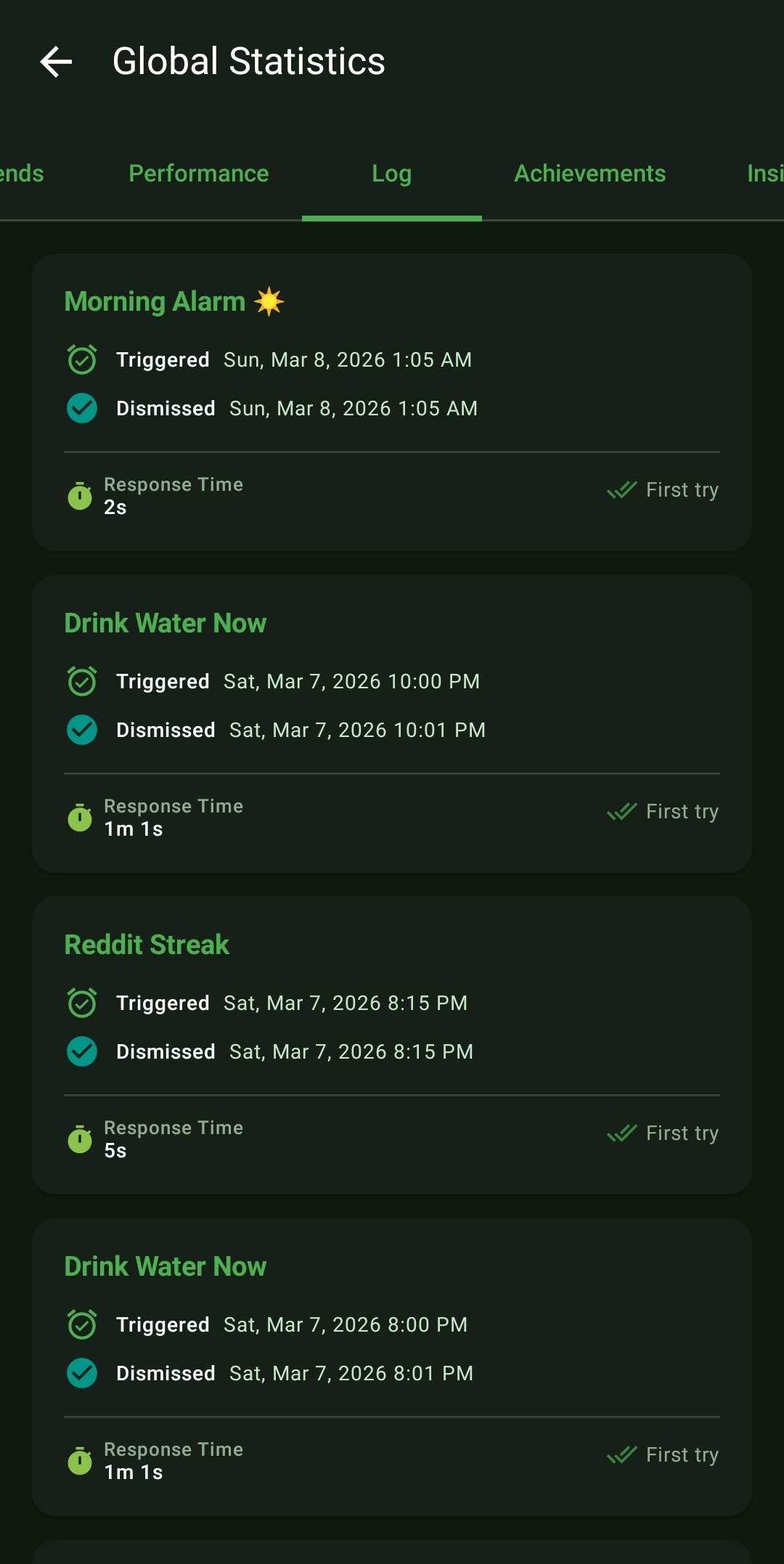Screen dimensions: 784x1564
Task: Select the Log tab
Action: coord(391,174)
